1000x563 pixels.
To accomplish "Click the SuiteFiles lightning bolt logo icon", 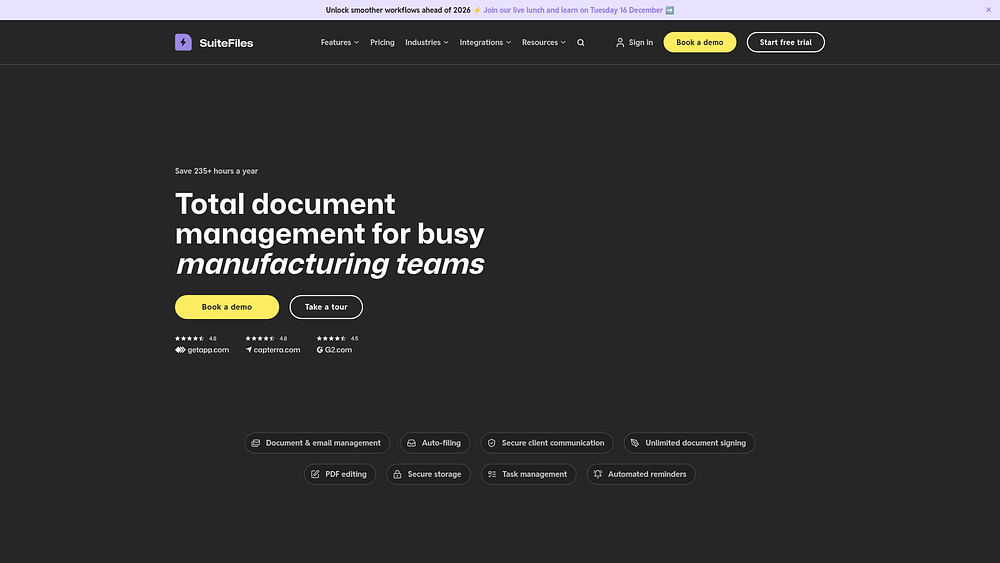I will 183,42.
